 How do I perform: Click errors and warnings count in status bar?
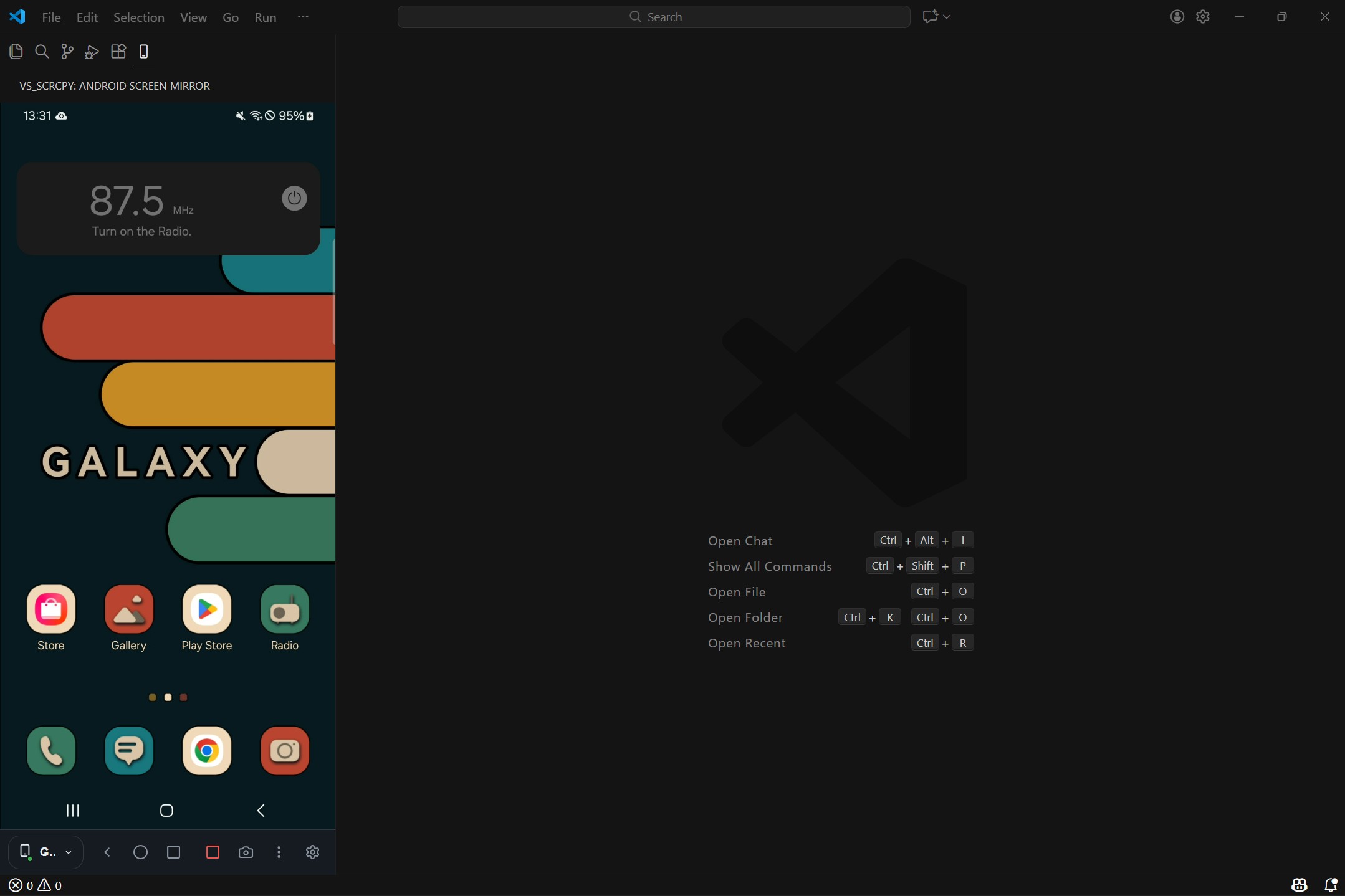pos(36,885)
